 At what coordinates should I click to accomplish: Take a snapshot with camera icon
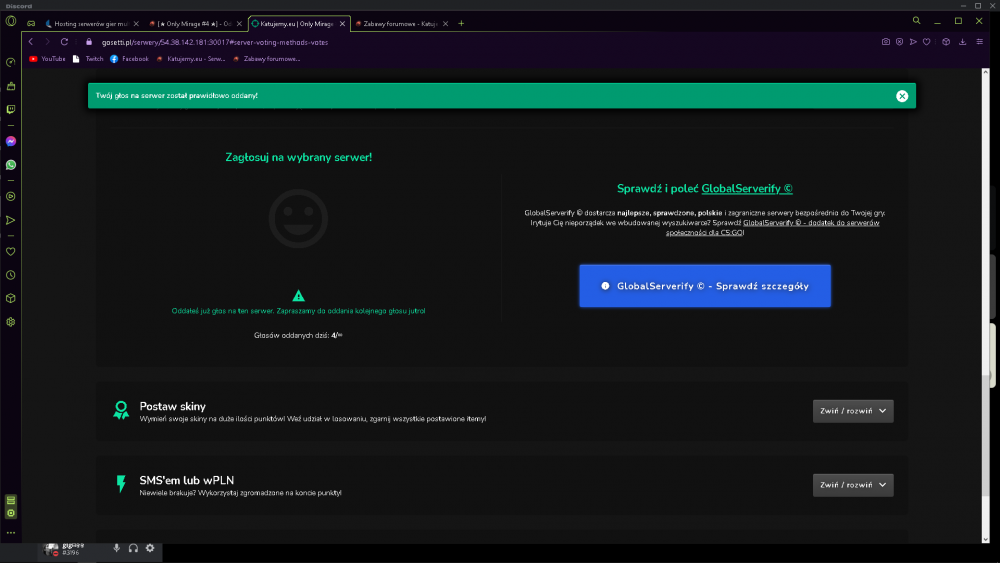[886, 42]
